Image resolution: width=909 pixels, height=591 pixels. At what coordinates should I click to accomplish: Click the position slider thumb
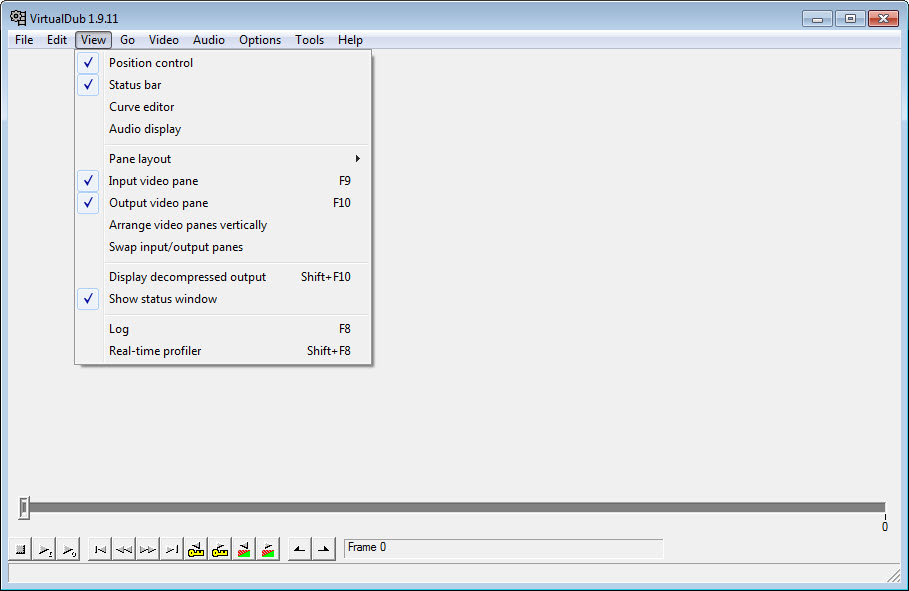pos(24,508)
